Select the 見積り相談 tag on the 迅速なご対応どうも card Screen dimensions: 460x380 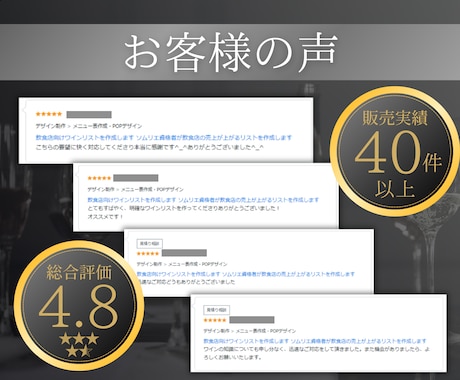150,243
